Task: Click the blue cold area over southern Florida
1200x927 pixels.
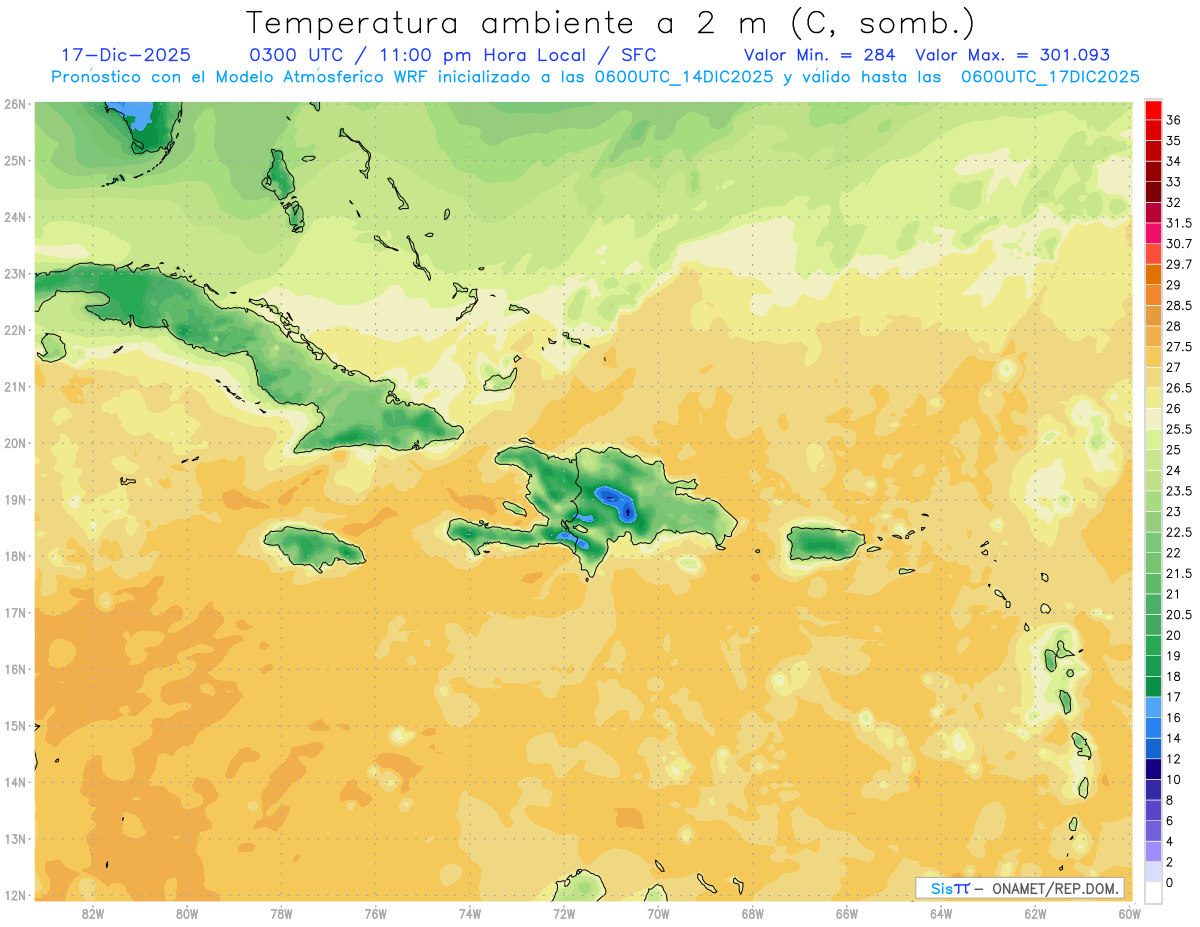Action: pyautogui.click(x=133, y=113)
